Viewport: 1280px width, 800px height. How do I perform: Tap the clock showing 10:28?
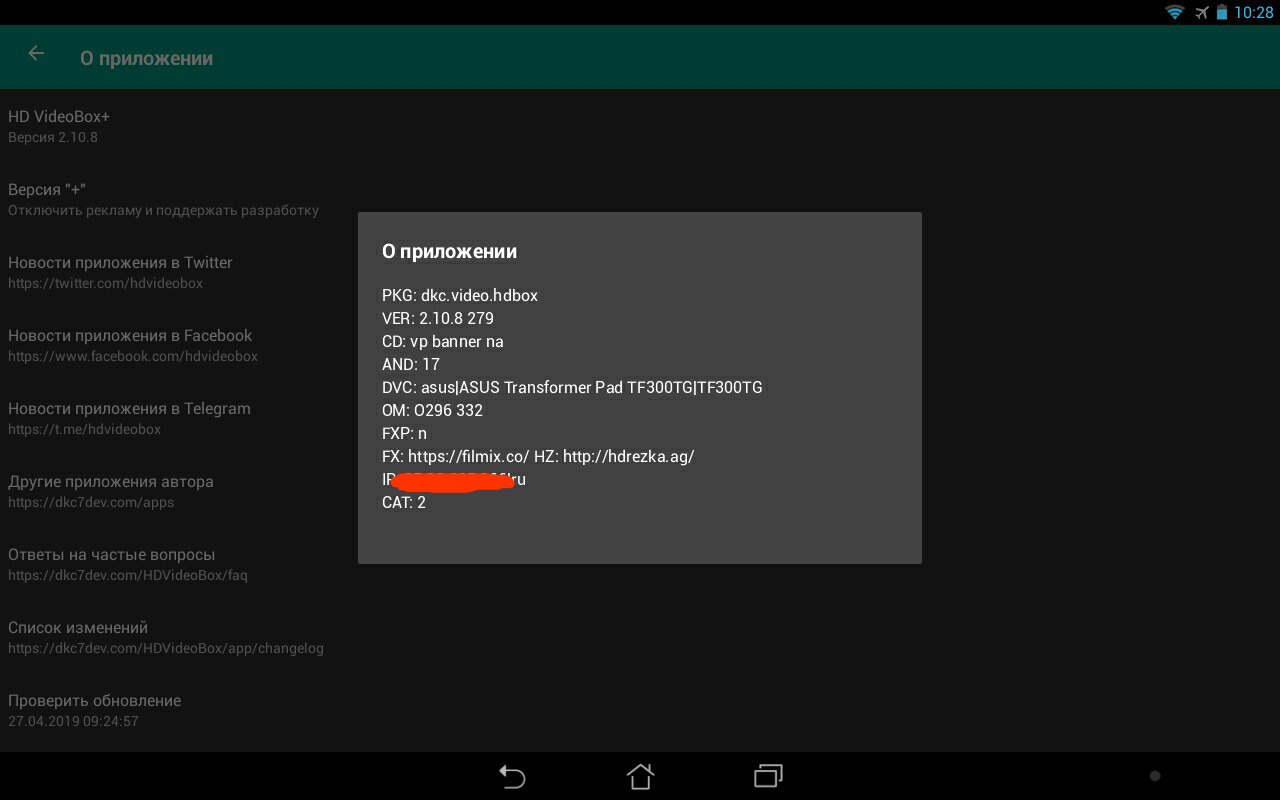pyautogui.click(x=1253, y=12)
